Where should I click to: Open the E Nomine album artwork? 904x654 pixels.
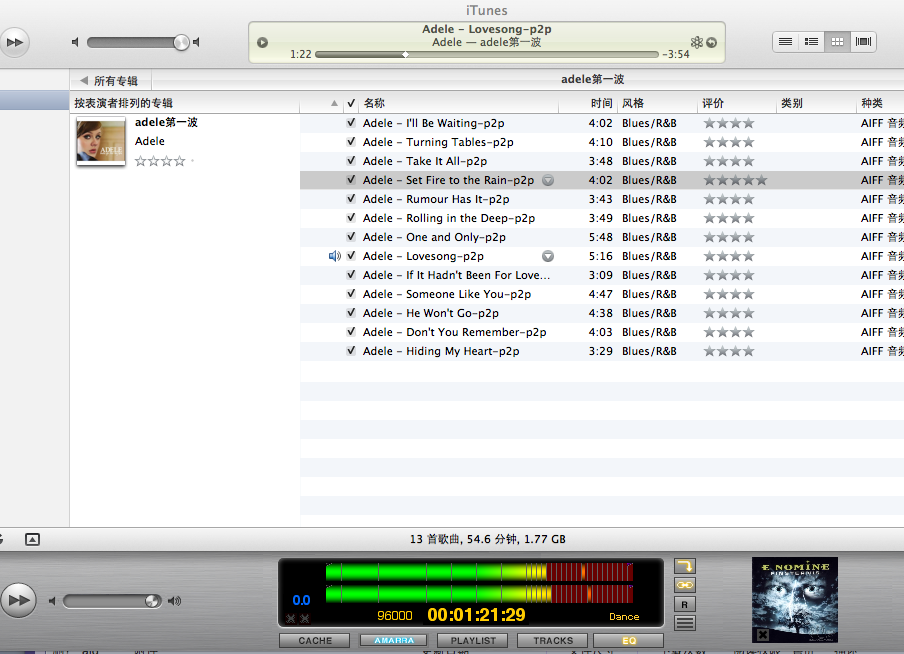(794, 600)
